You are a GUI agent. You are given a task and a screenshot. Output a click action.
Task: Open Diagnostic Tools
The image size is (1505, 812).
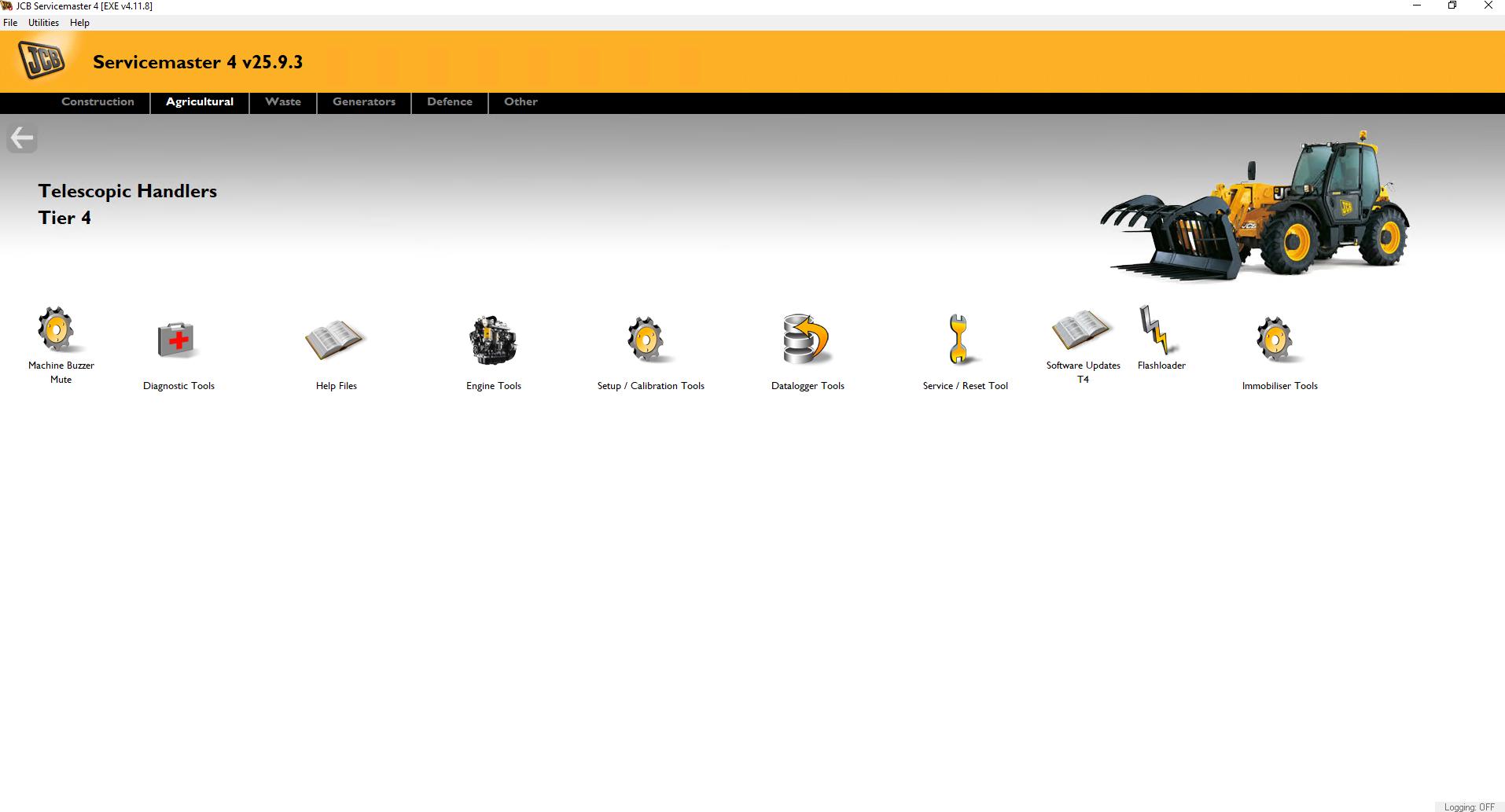pyautogui.click(x=178, y=340)
